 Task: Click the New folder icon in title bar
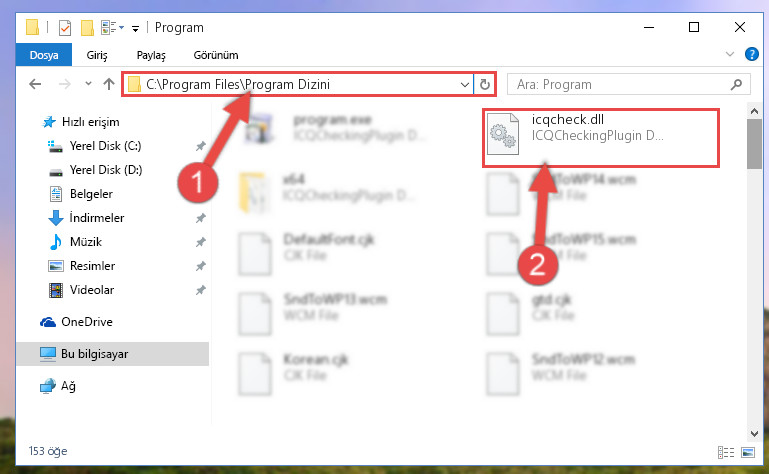click(x=87, y=27)
